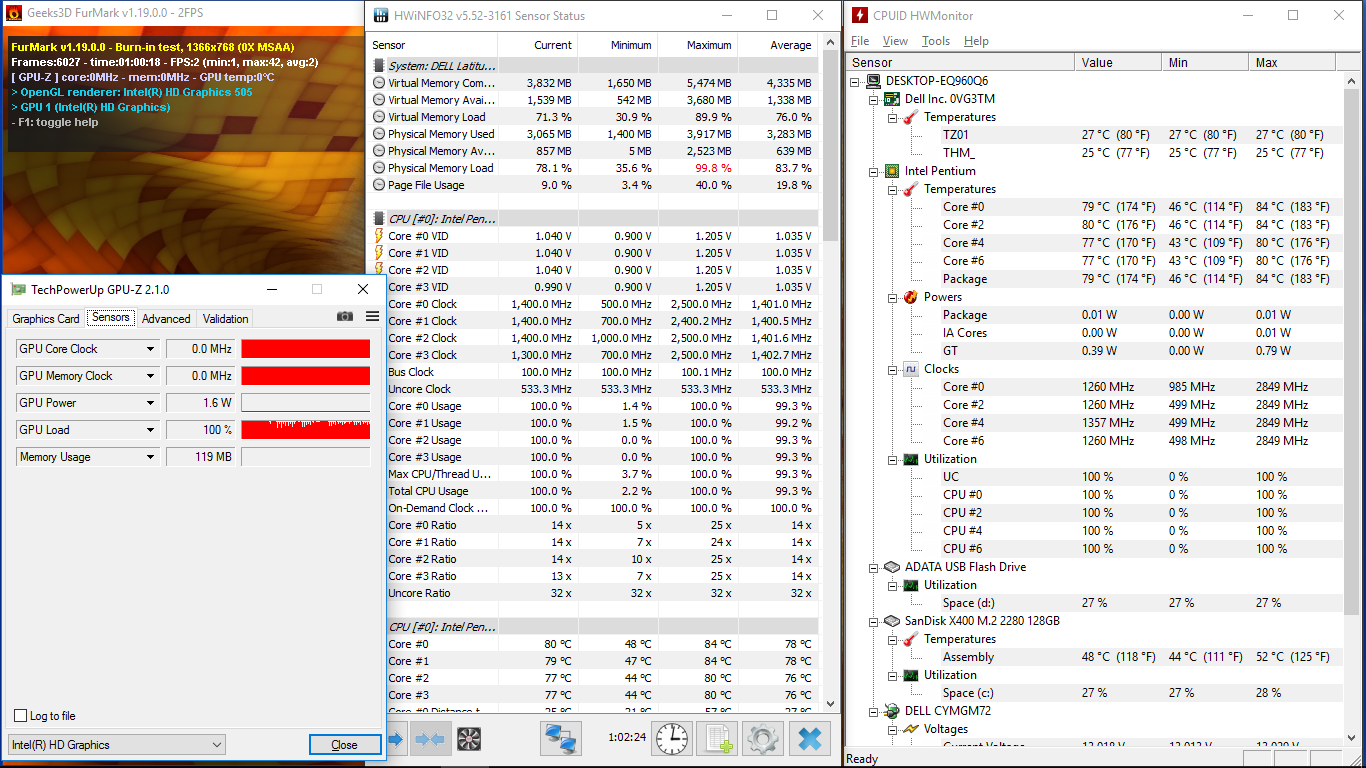This screenshot has width=1366, height=768.
Task: Click the thermometer icon under Dell Inc. 0VG3TM
Action: tap(911, 117)
